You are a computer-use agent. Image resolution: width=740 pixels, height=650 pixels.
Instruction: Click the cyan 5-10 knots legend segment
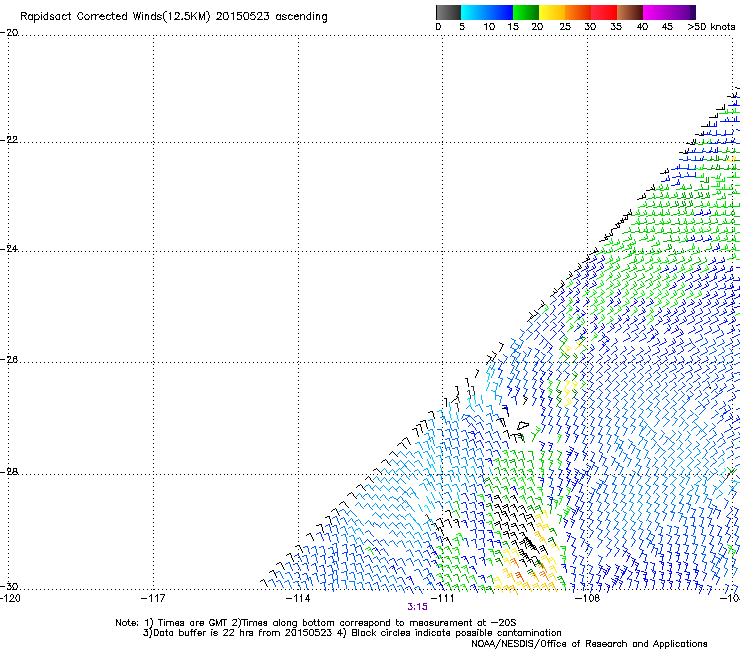[474, 12]
